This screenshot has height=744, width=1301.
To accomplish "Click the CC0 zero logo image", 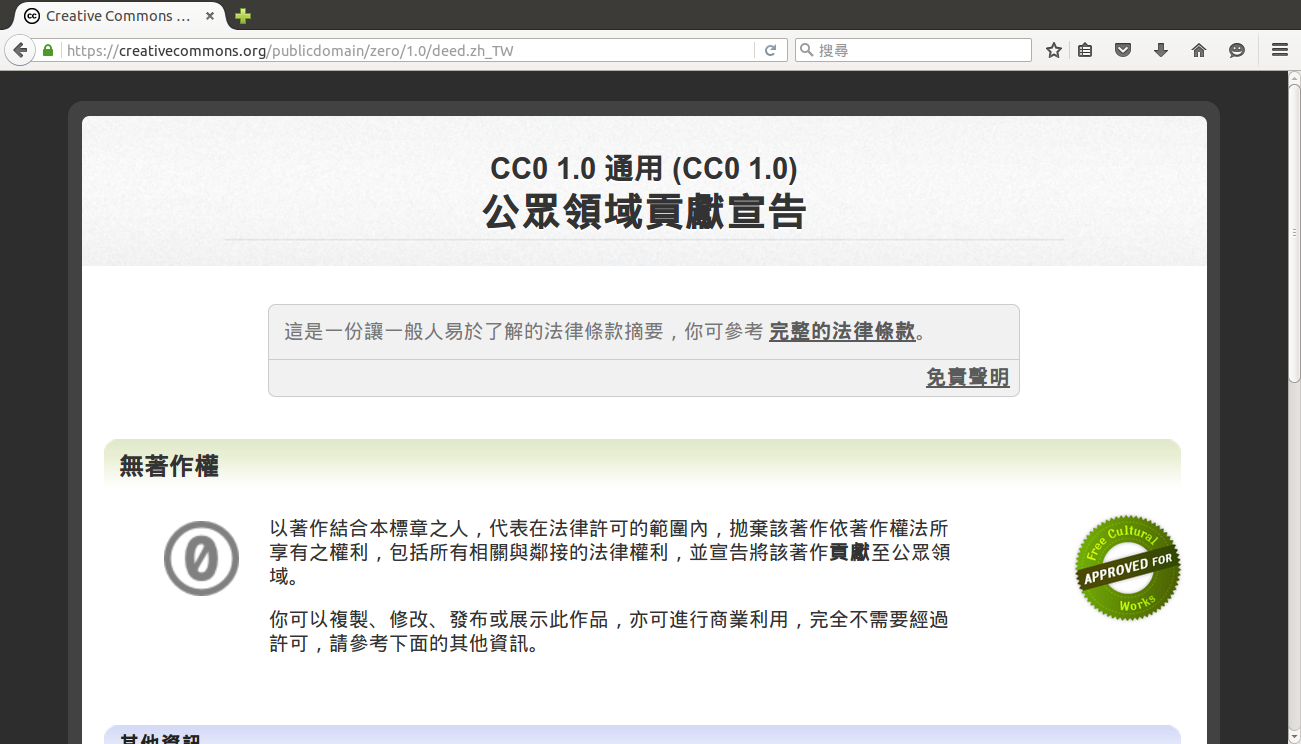I will (201, 558).
